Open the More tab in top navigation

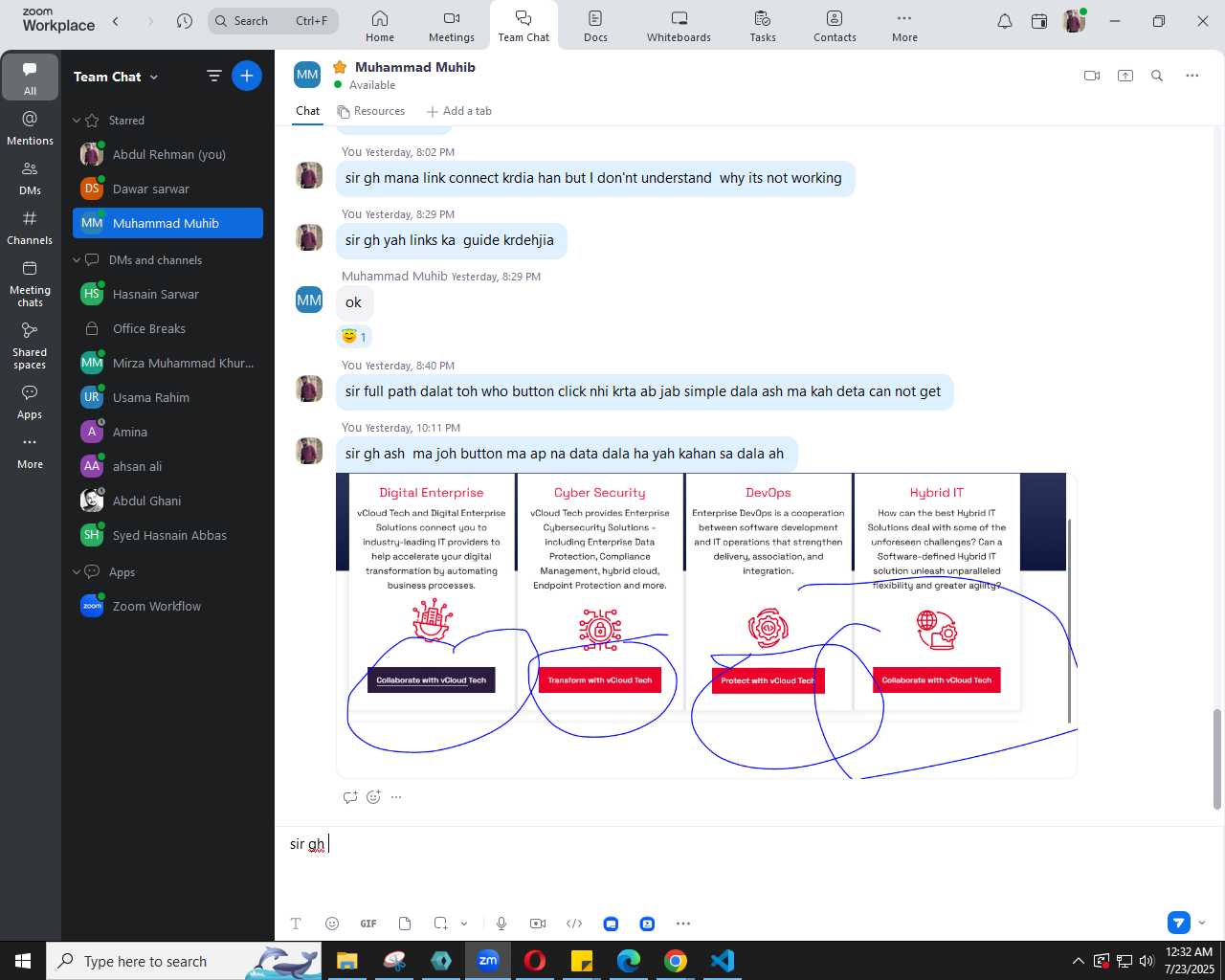coord(904,26)
